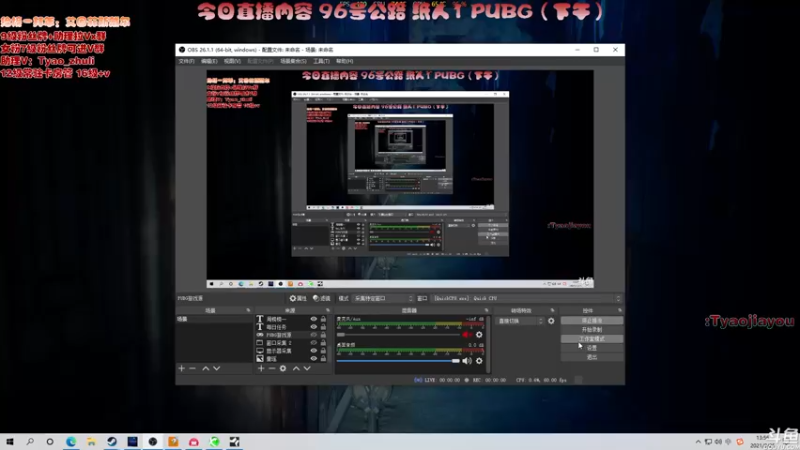Open the 窗口 window selection dropdown
The image size is (800, 450).
coord(526,298)
